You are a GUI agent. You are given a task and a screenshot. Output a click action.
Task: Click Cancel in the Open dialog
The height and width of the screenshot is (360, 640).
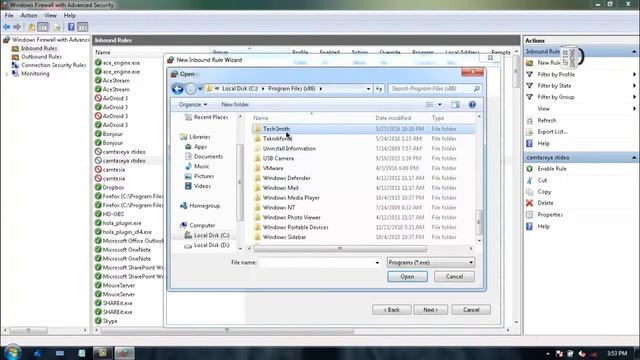point(454,277)
